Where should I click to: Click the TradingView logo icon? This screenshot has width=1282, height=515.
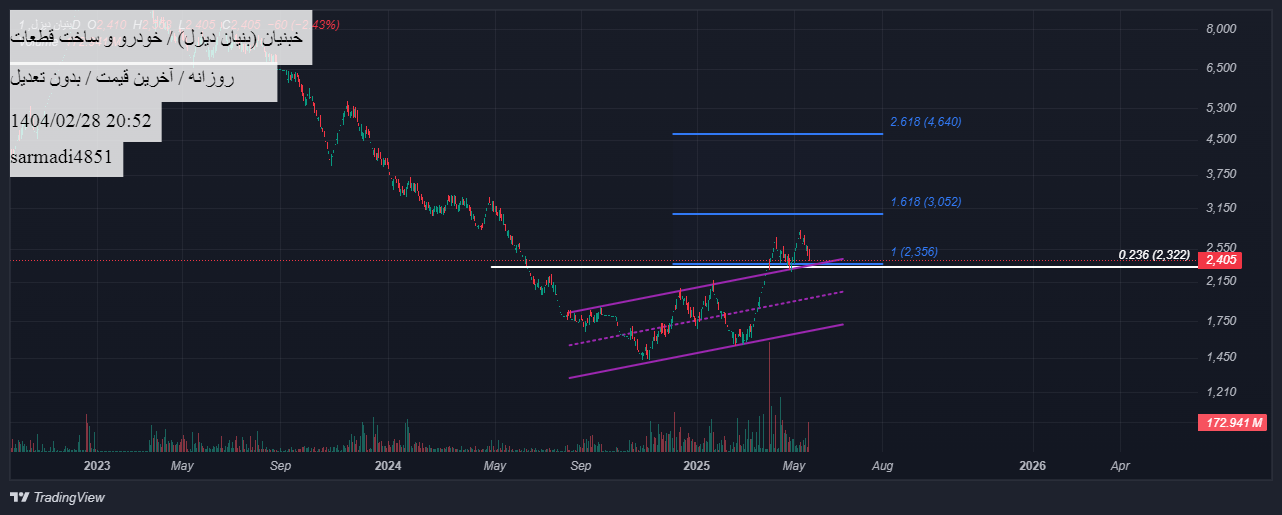[19, 497]
